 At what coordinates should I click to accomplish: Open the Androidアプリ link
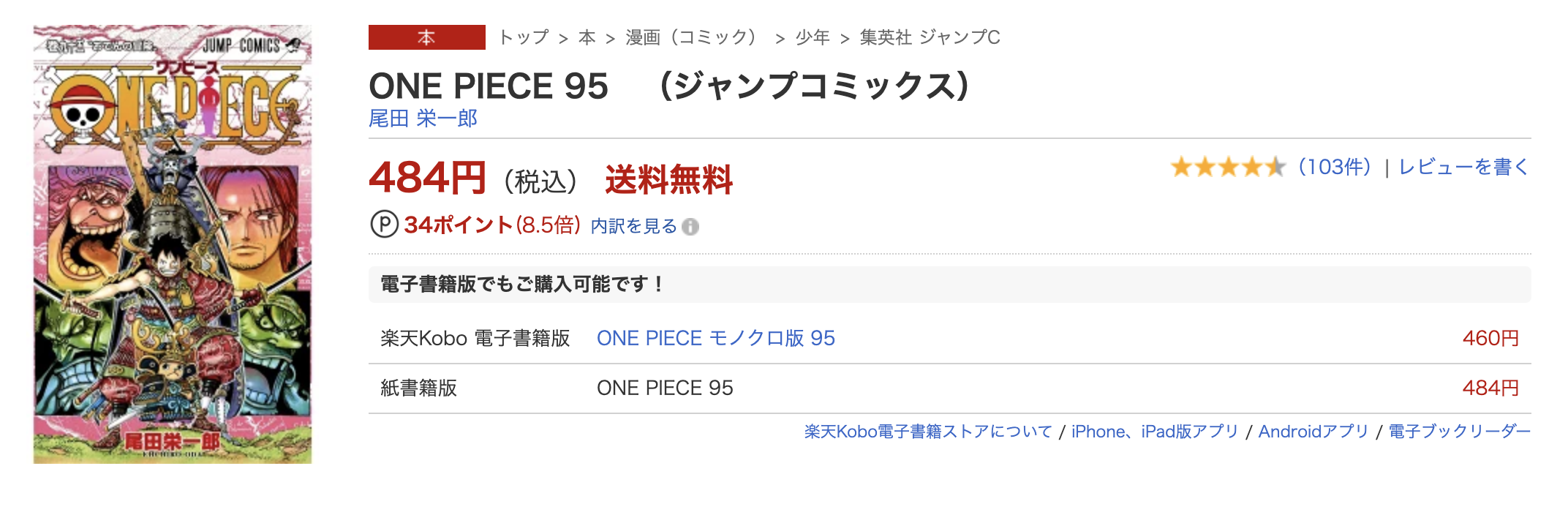(x=1313, y=432)
